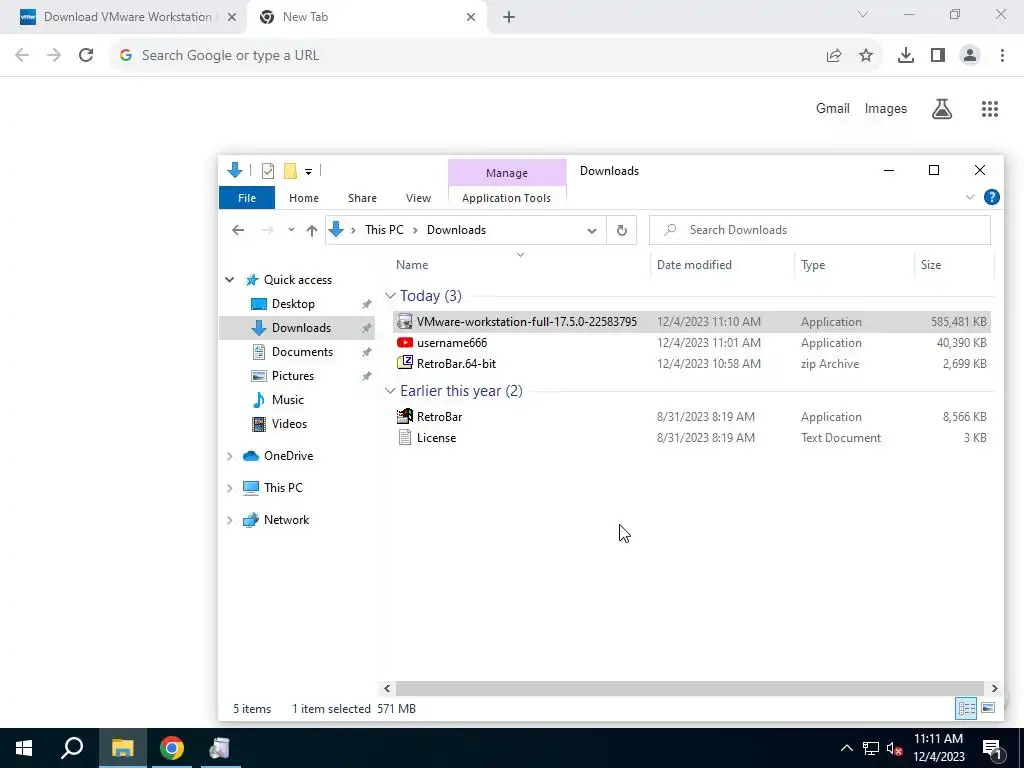The image size is (1024, 768).
Task: Go back in File Explorer
Action: [238, 230]
